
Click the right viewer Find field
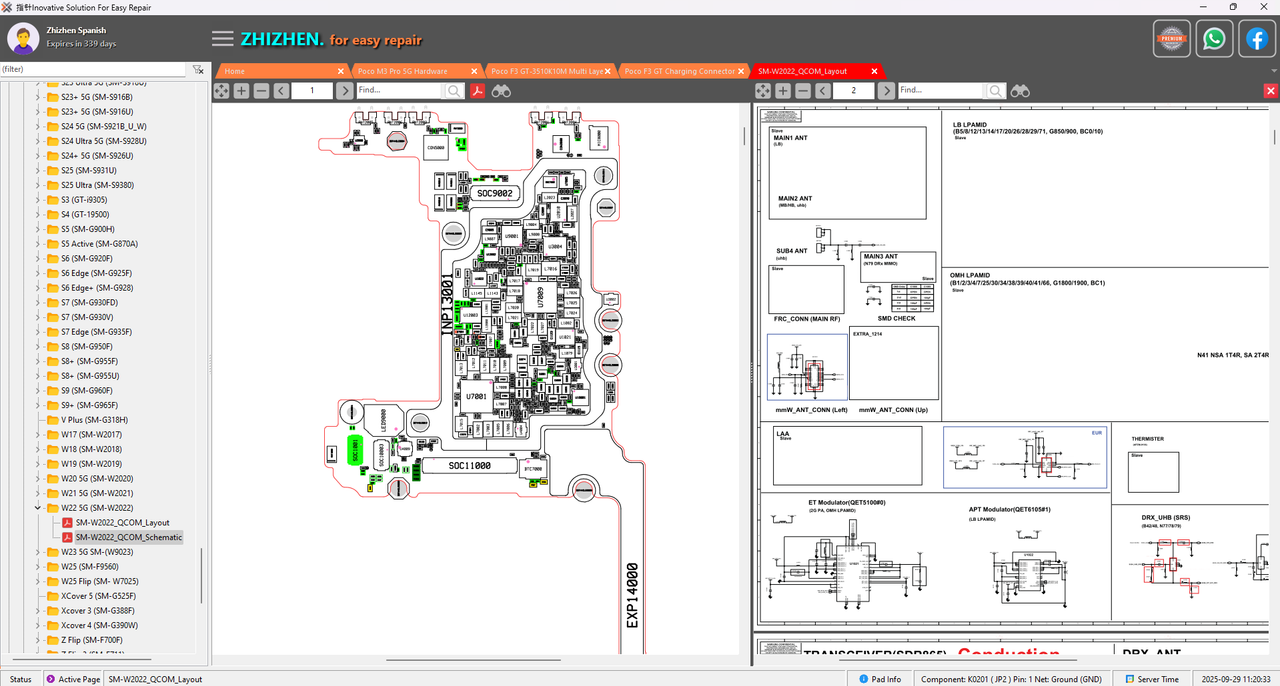point(940,91)
